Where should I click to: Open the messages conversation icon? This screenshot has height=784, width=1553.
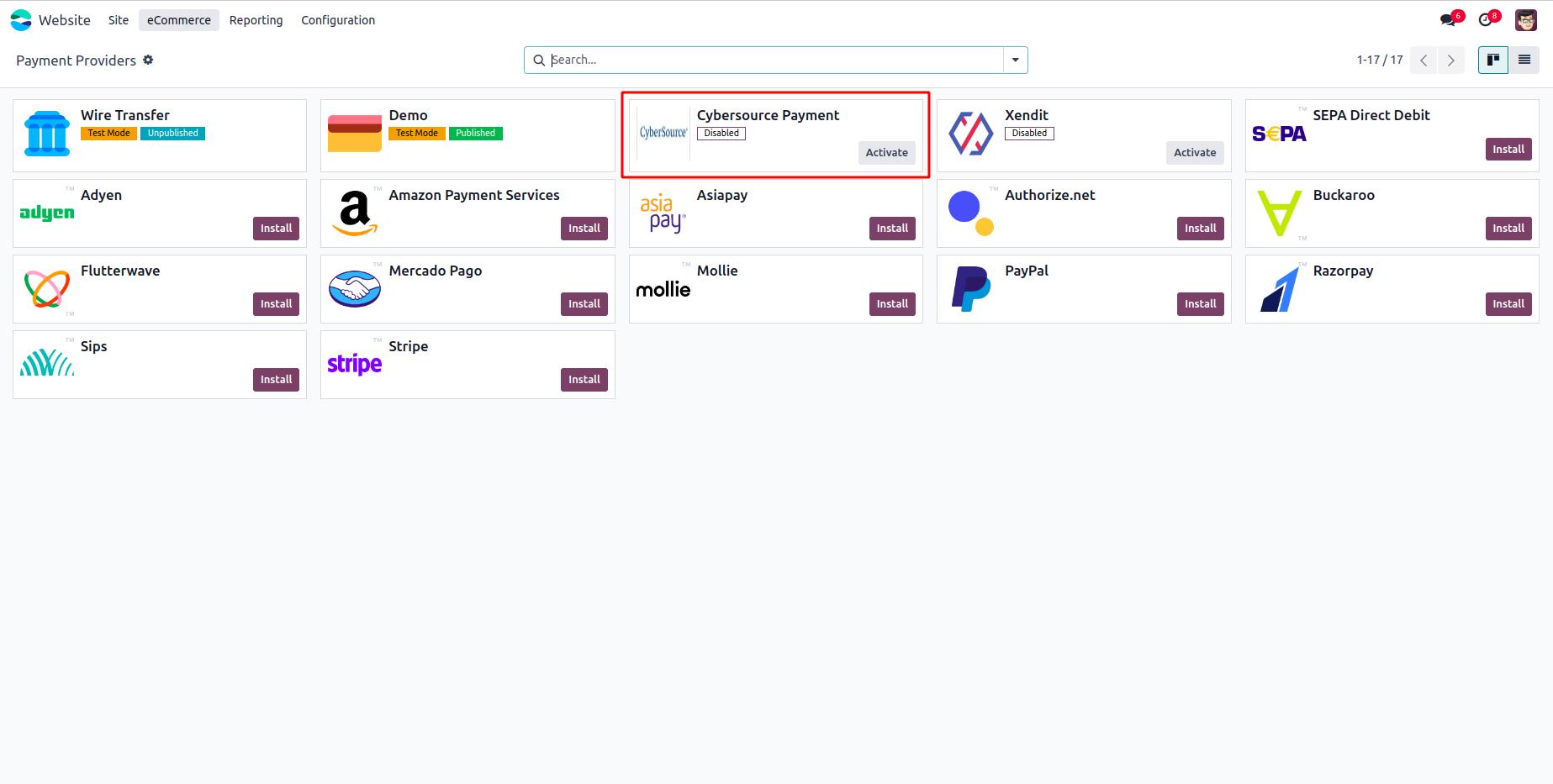1447,19
